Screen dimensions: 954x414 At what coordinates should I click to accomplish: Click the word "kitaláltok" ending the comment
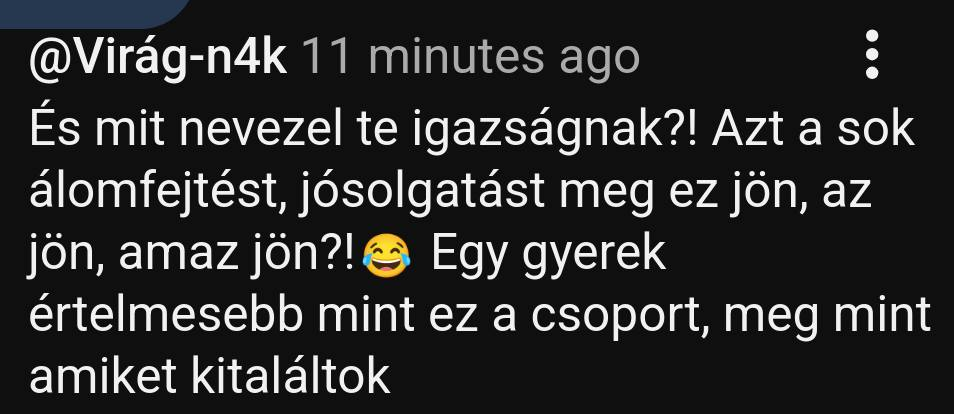[291, 376]
